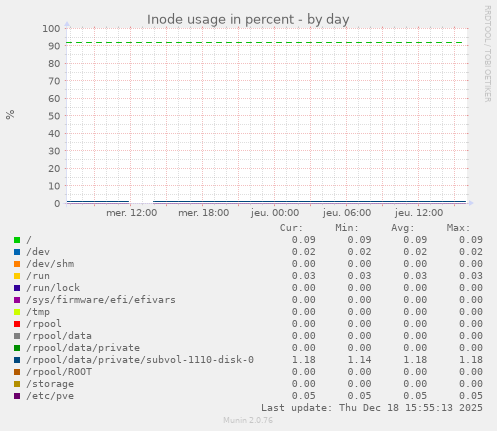The height and width of the screenshot is (431, 497).
Task: Select the /rpool legend label
Action: [44, 324]
